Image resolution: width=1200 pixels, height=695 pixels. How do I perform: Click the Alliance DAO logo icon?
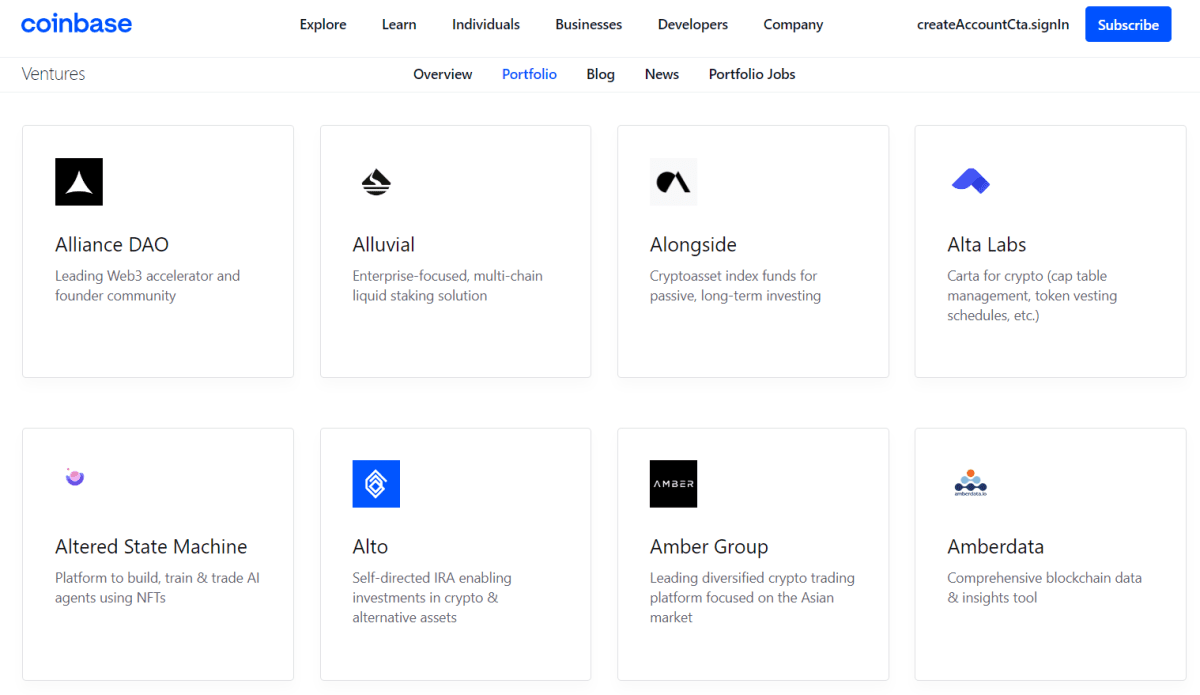click(79, 182)
